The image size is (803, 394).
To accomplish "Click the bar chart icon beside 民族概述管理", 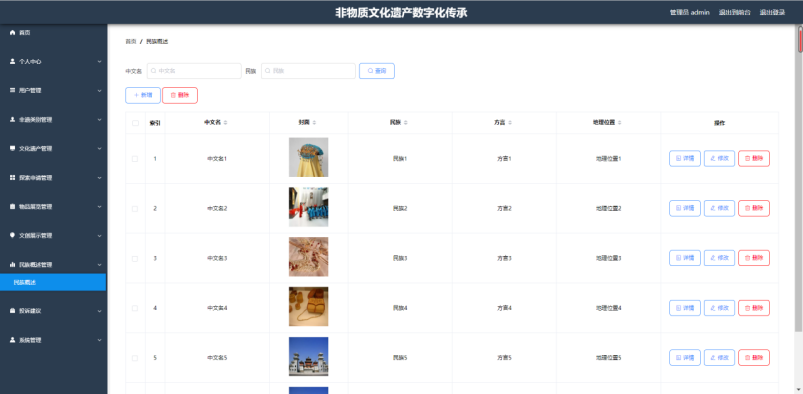I will (x=13, y=265).
